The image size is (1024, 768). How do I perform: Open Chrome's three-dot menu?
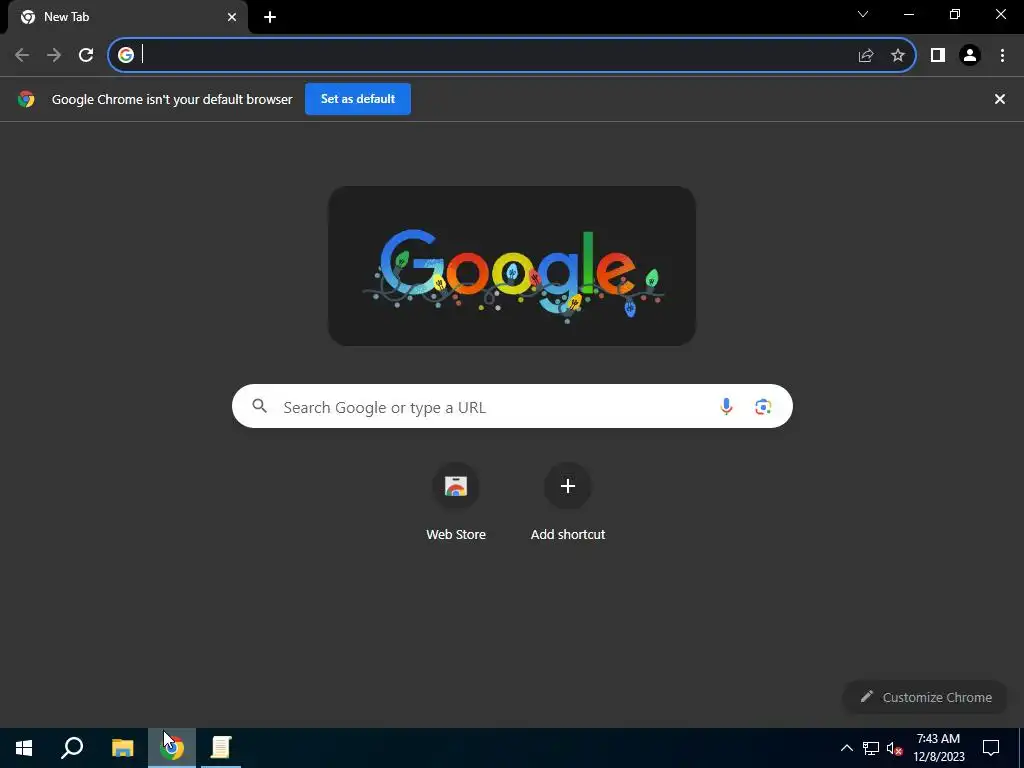[1002, 55]
